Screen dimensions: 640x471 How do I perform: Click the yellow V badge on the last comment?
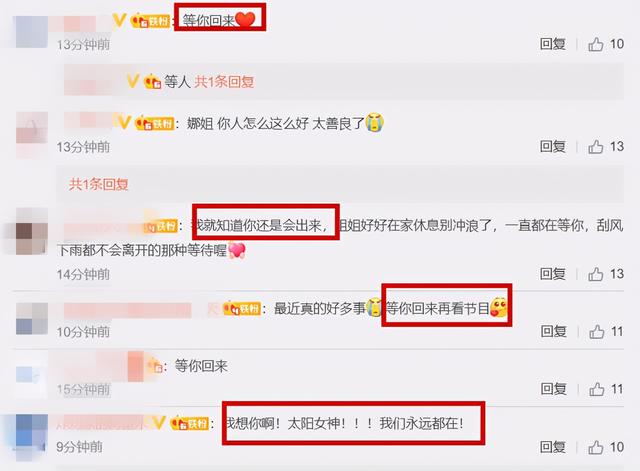[158, 423]
